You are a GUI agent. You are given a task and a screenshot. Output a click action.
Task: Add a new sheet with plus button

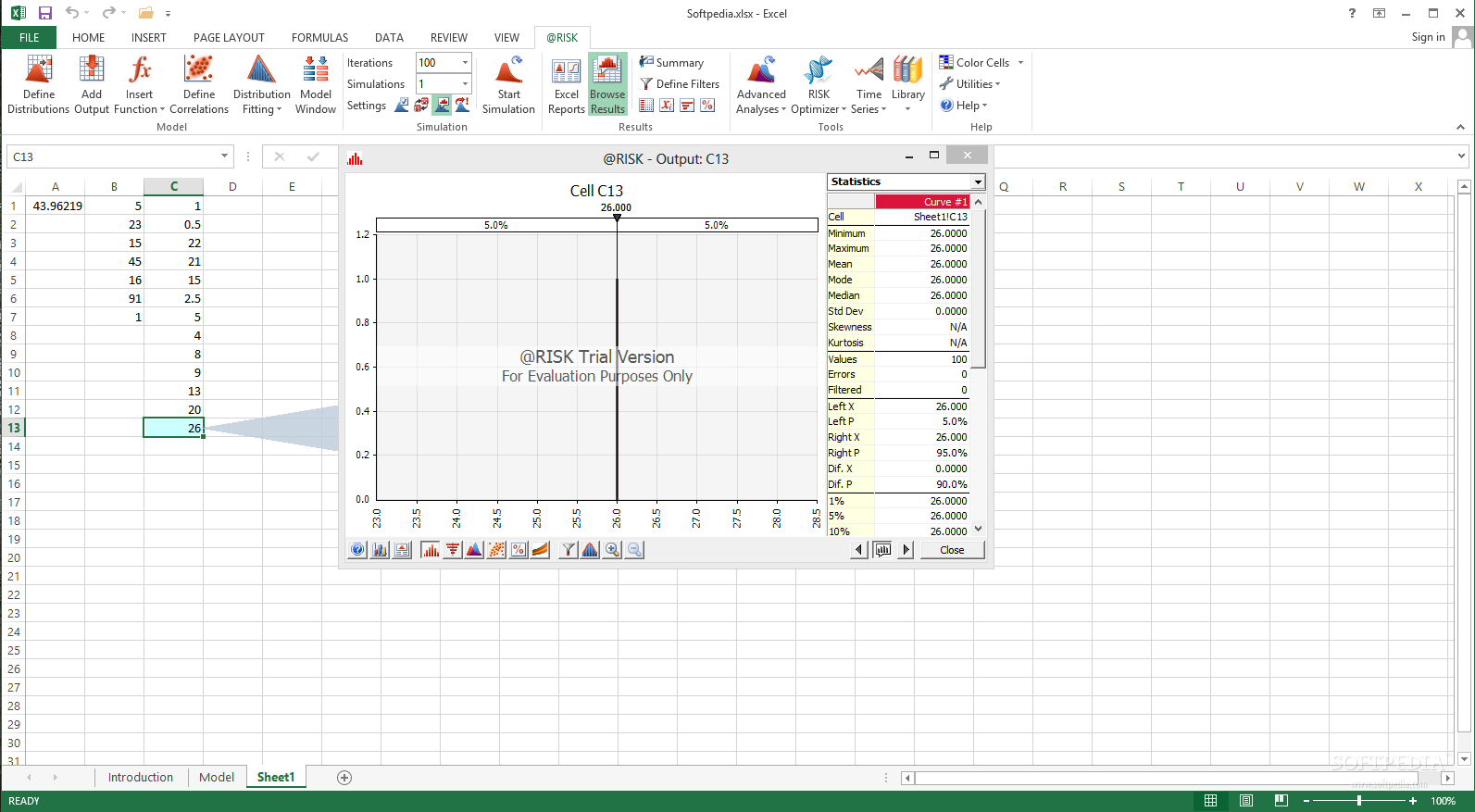pos(344,778)
